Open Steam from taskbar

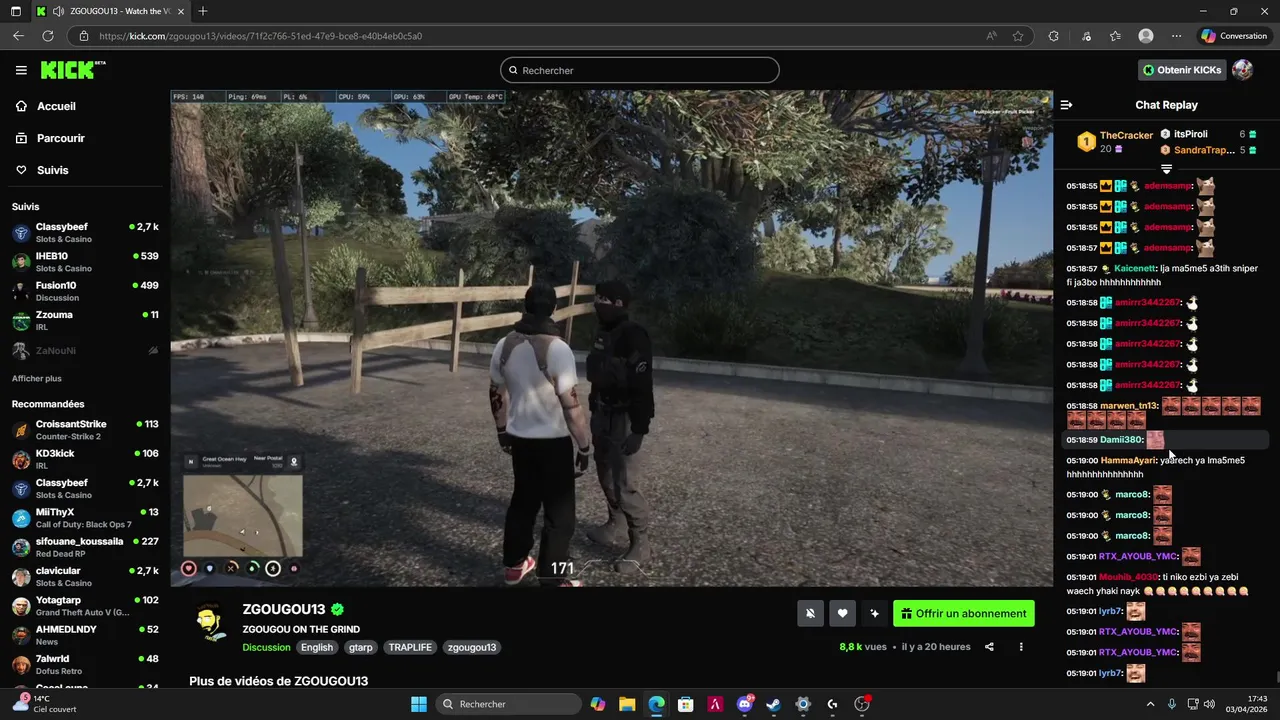pyautogui.click(x=773, y=704)
